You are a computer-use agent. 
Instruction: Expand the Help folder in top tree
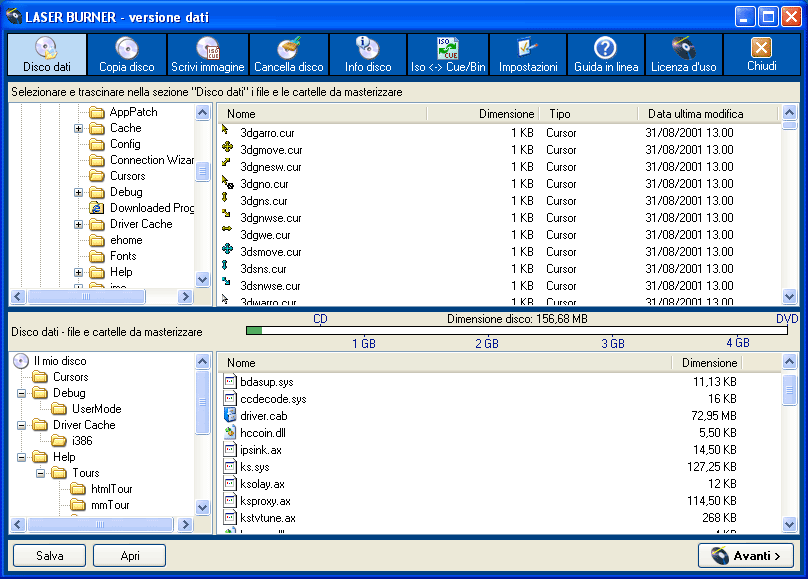78,272
